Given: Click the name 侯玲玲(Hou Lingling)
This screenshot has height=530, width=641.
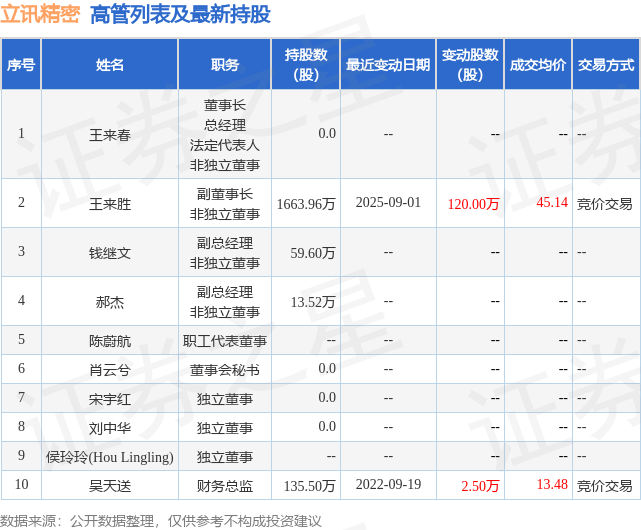Looking at the screenshot, I should click(x=110, y=457).
